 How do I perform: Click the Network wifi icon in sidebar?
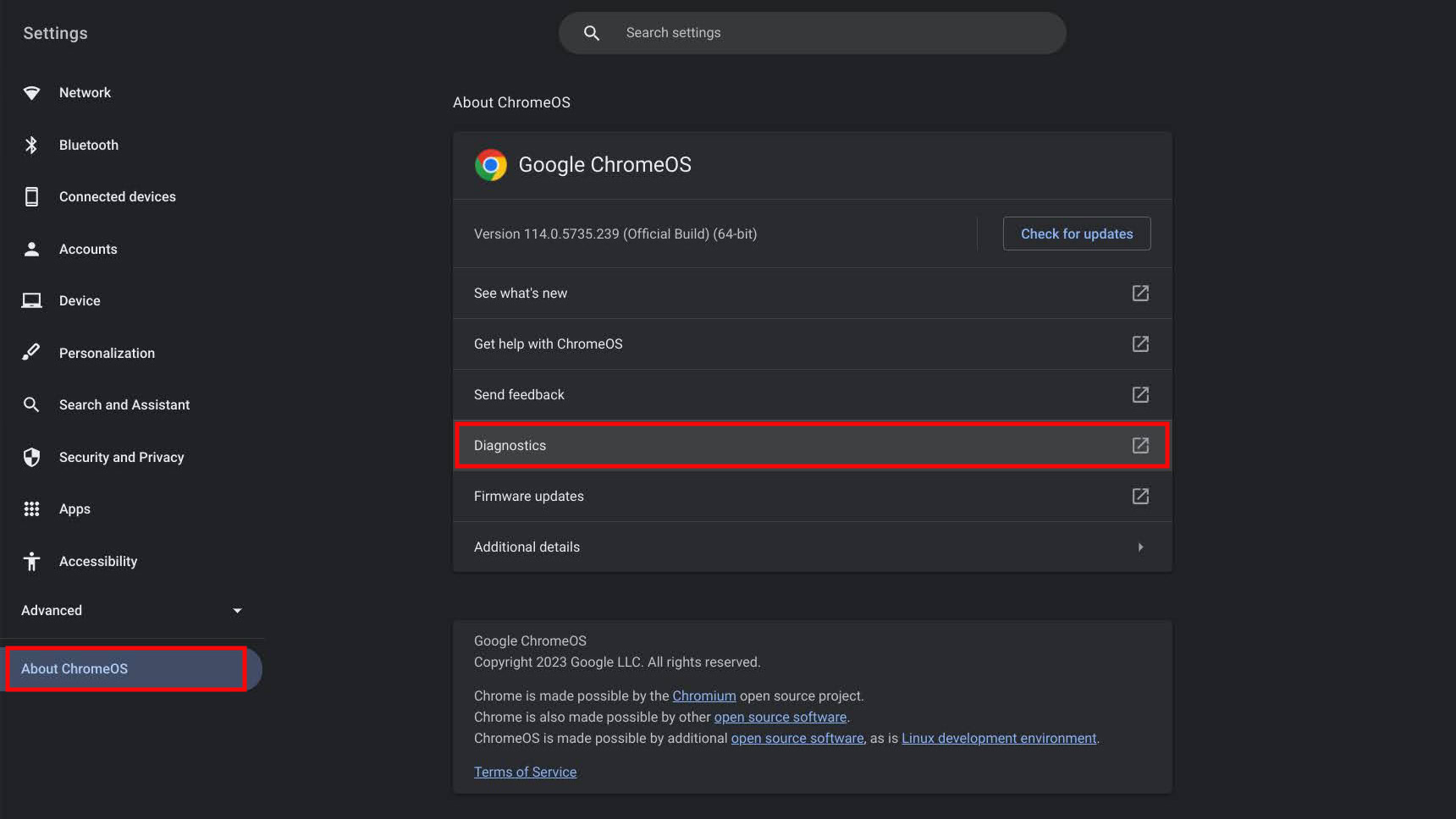tap(31, 93)
